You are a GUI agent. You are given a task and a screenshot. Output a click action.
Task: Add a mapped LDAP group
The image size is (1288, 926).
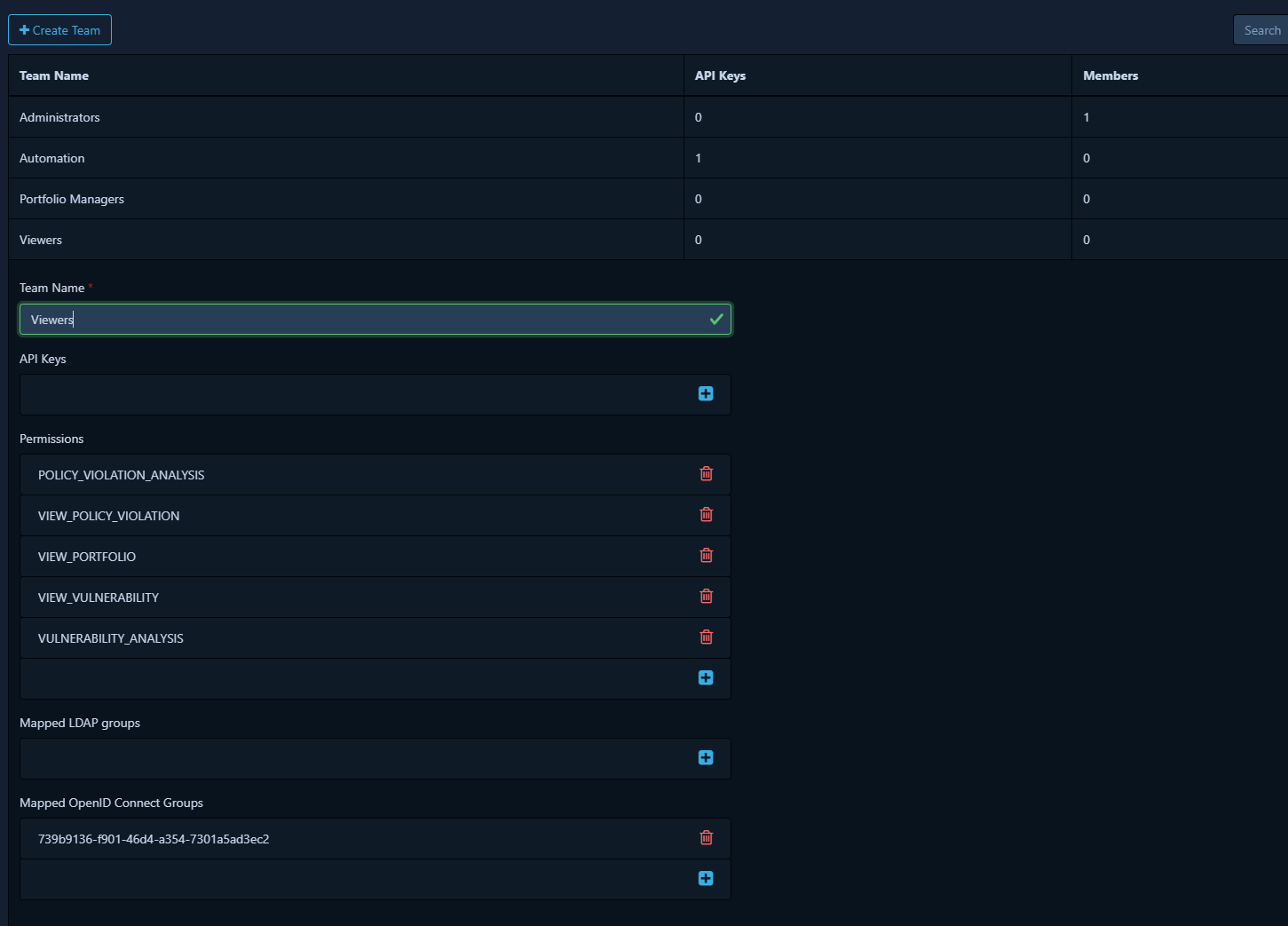tap(706, 757)
